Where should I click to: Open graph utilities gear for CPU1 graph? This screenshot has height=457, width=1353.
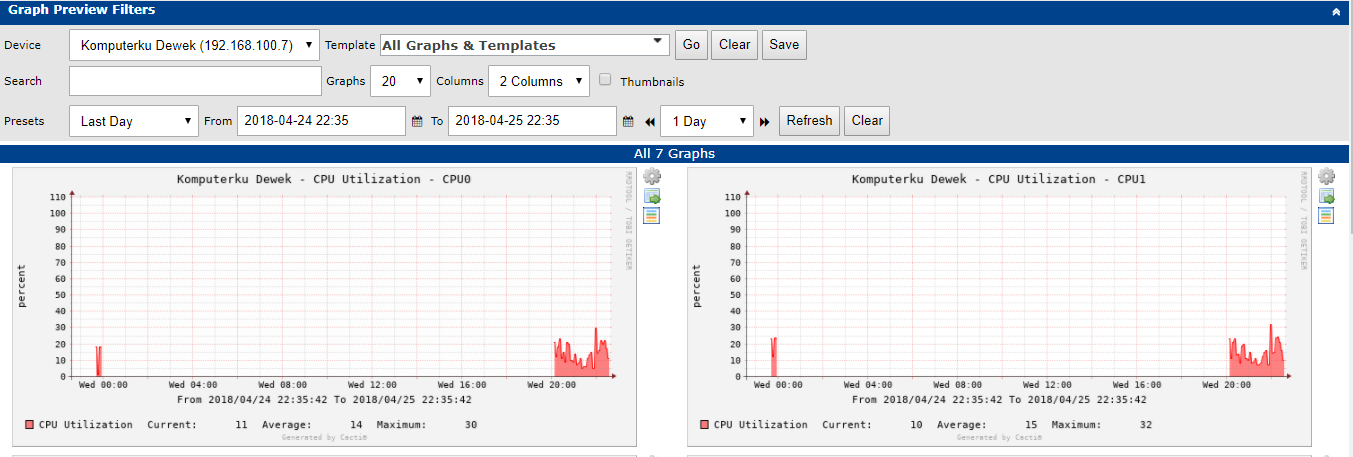click(1327, 177)
